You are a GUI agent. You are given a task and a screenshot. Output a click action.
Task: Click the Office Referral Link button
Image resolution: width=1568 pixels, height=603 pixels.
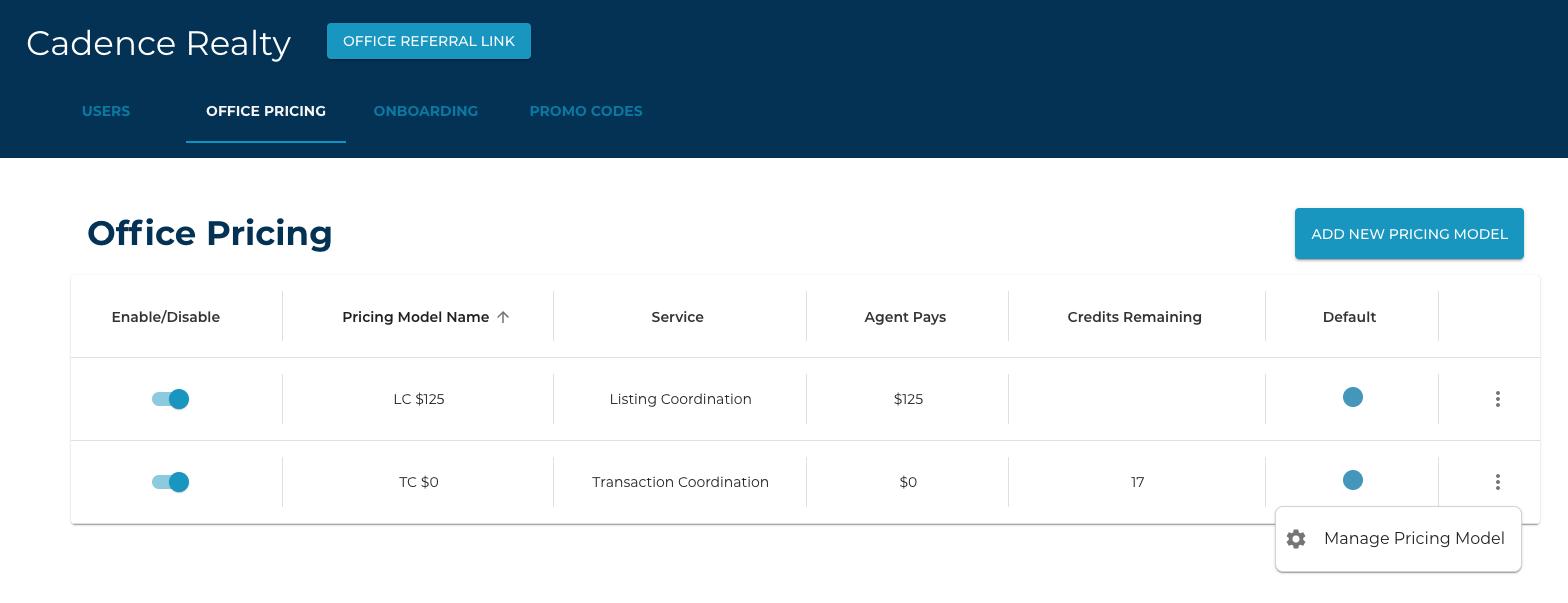429,41
